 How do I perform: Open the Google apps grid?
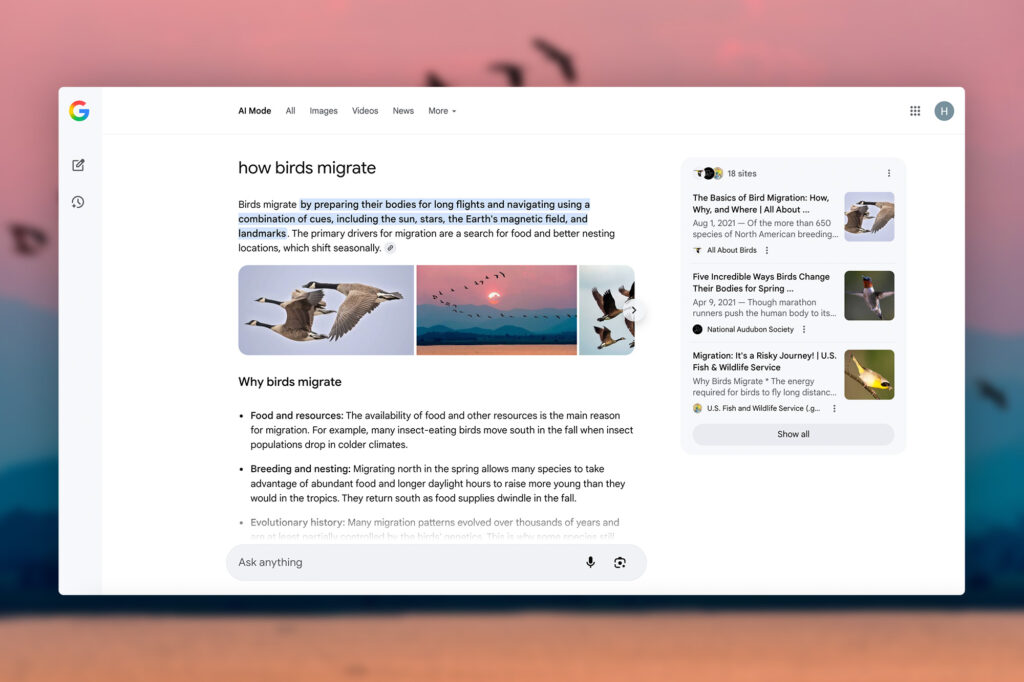pos(915,111)
